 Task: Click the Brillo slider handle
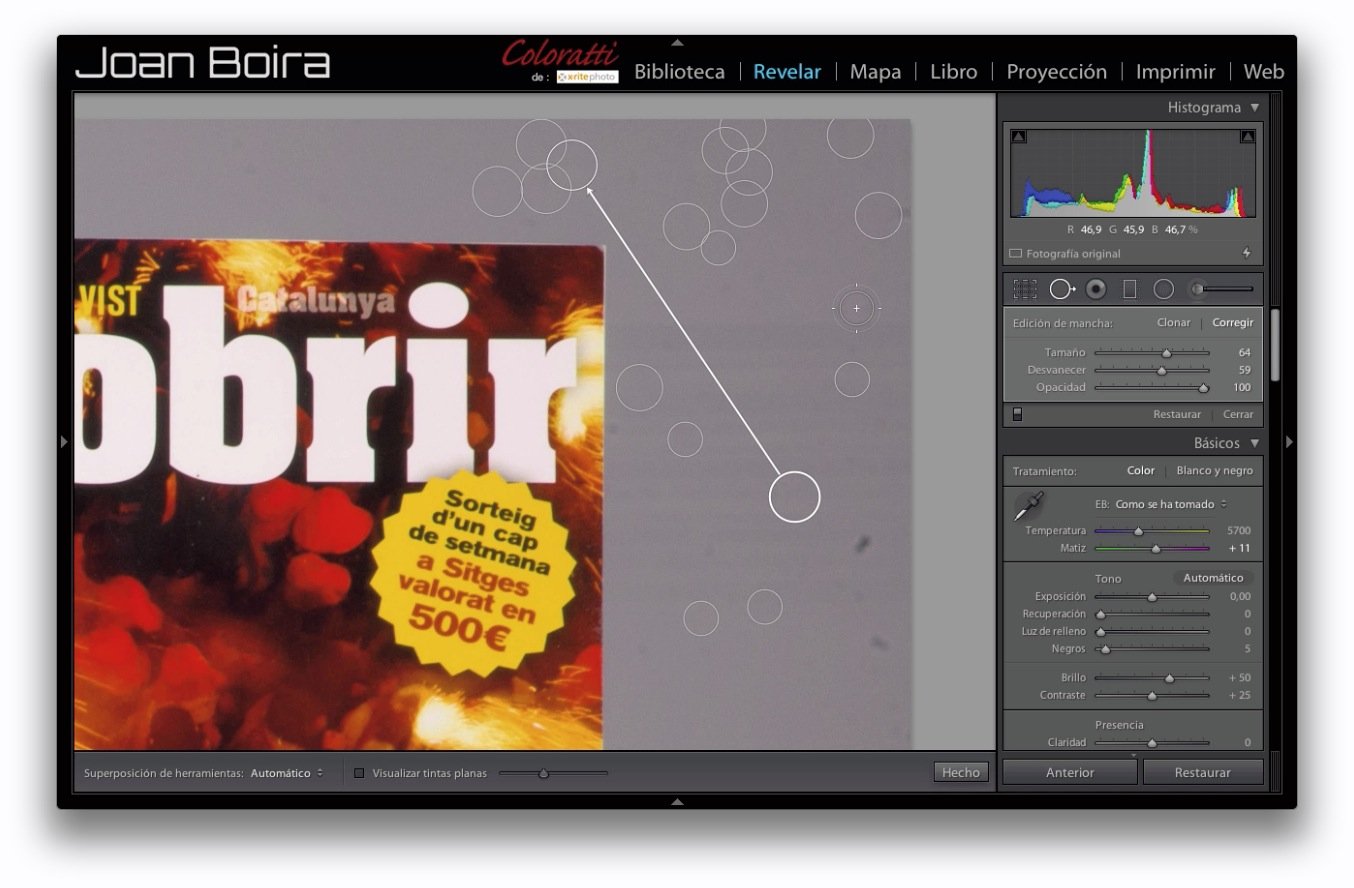coord(1169,678)
